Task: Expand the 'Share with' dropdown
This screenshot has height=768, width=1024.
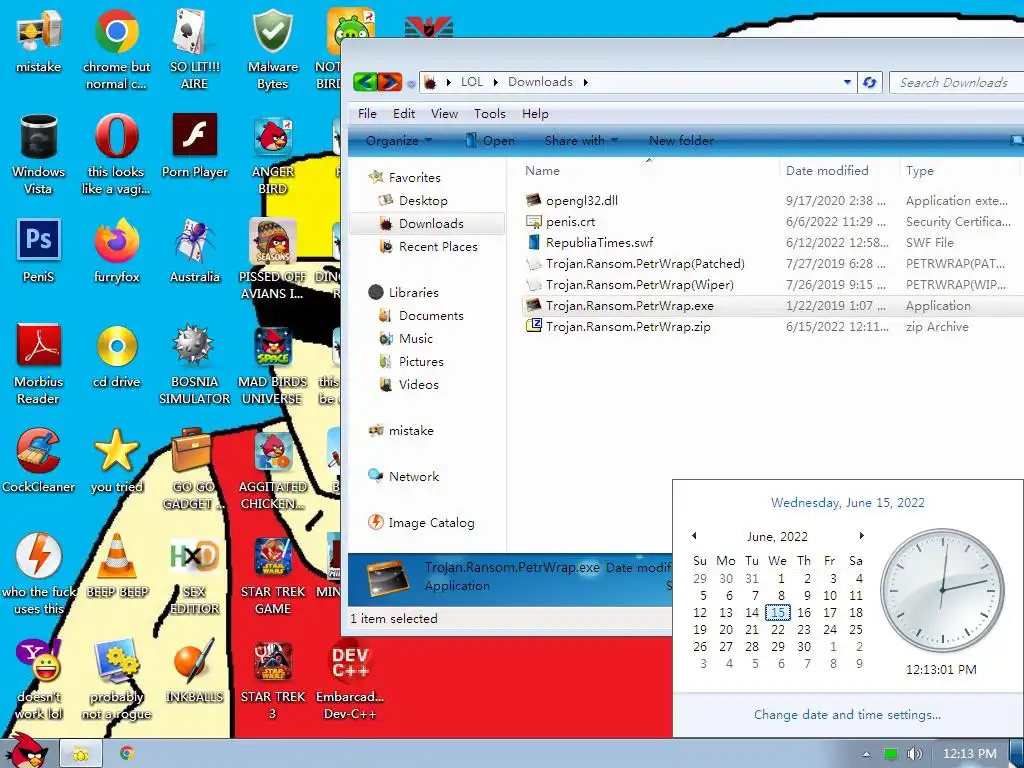Action: click(x=581, y=140)
